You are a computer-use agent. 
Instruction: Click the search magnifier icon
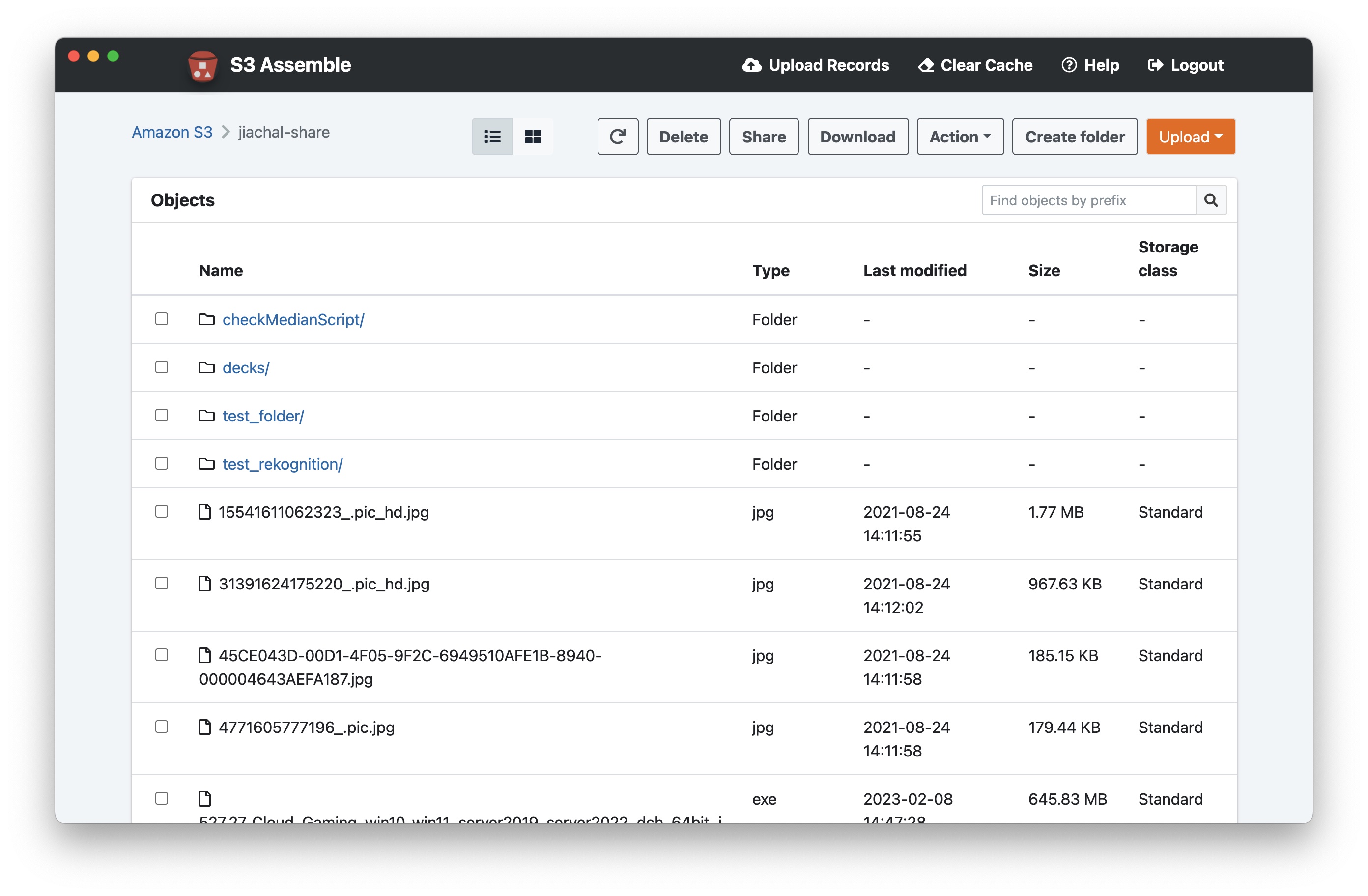click(x=1211, y=200)
